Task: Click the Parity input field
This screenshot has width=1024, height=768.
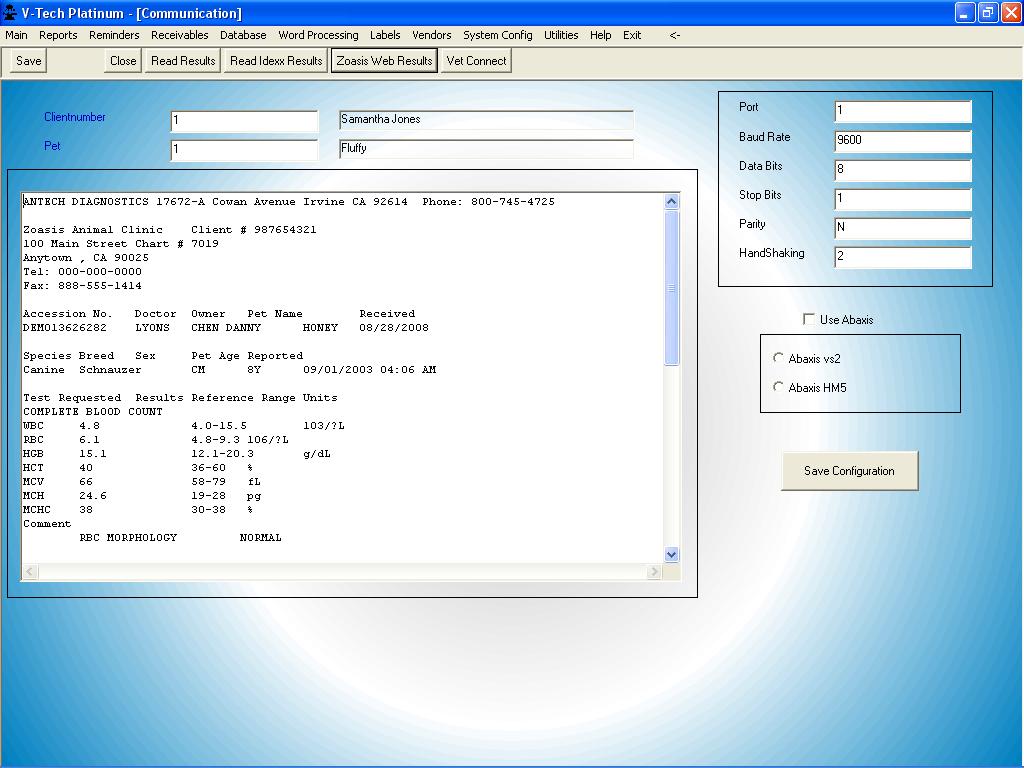Action: (903, 228)
